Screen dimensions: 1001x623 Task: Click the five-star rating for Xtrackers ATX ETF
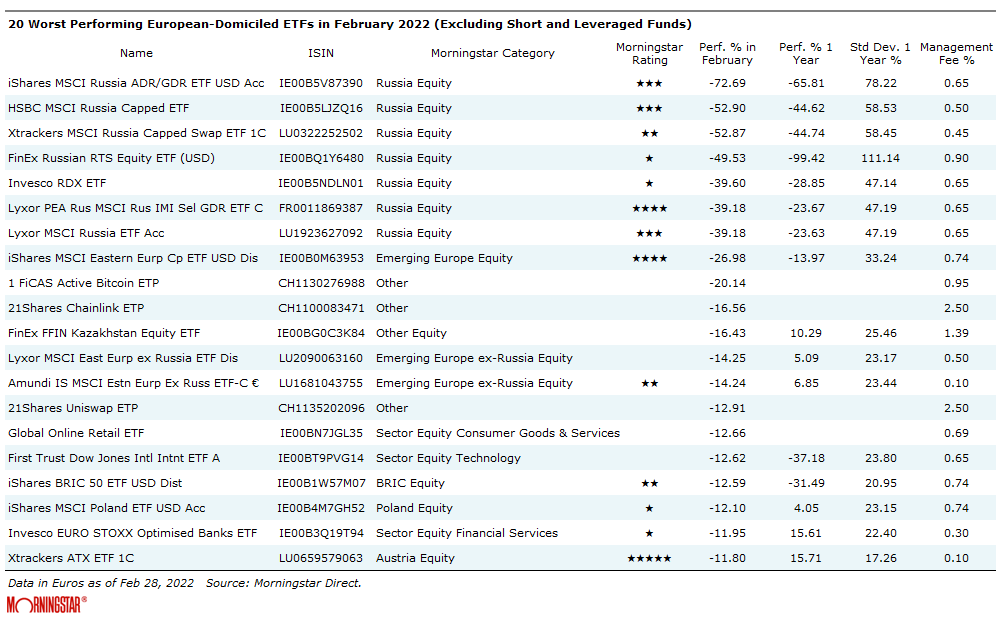(648, 558)
